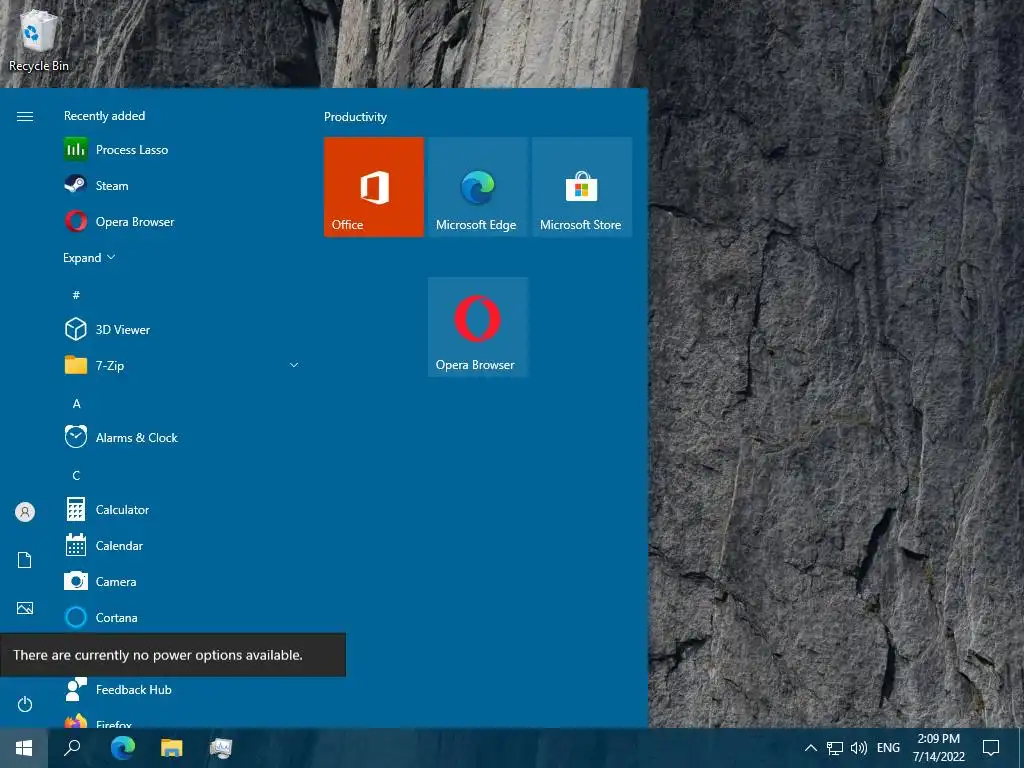The image size is (1024, 768).
Task: Open the volume tray icon
Action: [859, 748]
